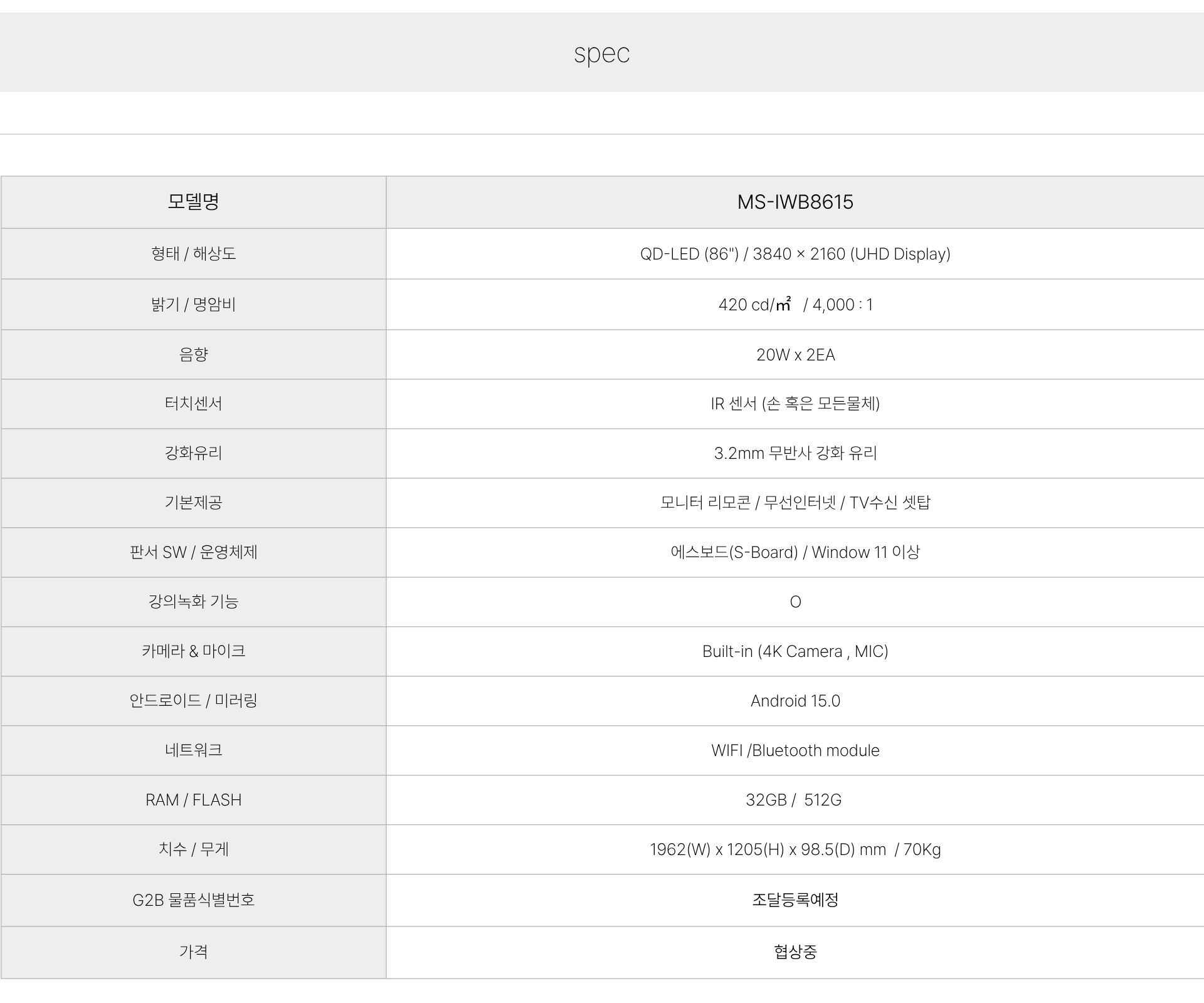Click the 조달등록예정 G2B value
Viewport: 1204px width, 1003px height.
pos(795,900)
